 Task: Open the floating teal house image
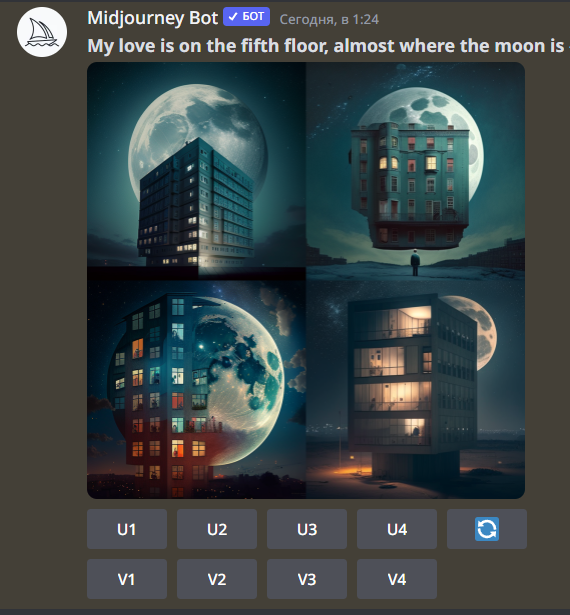click(x=415, y=171)
